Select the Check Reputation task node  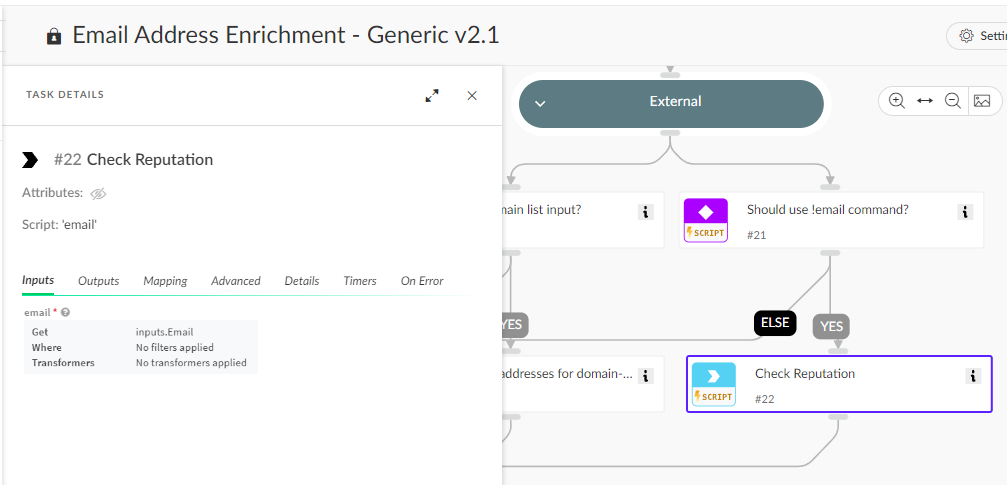tap(839, 384)
